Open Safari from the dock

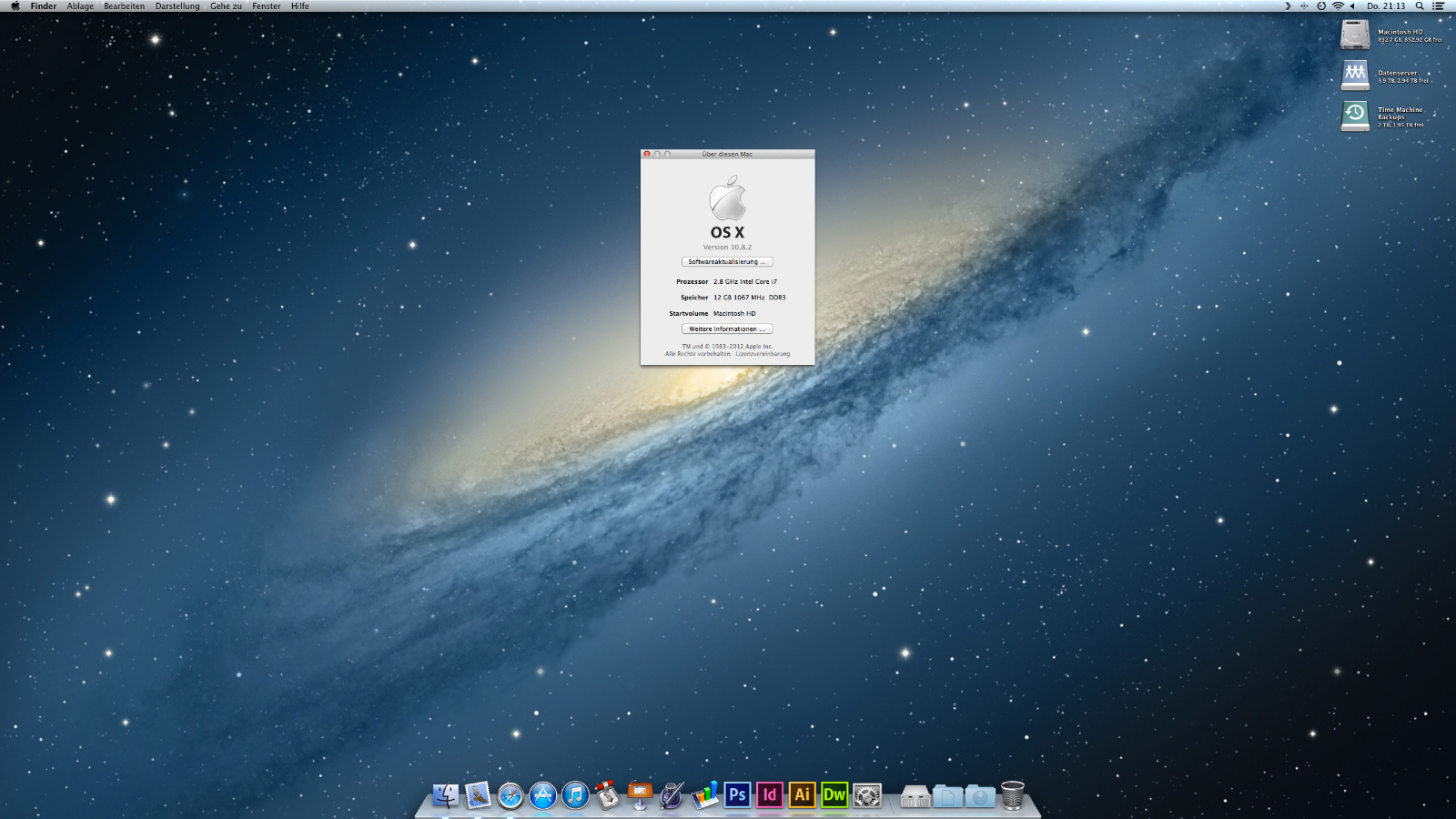(511, 796)
